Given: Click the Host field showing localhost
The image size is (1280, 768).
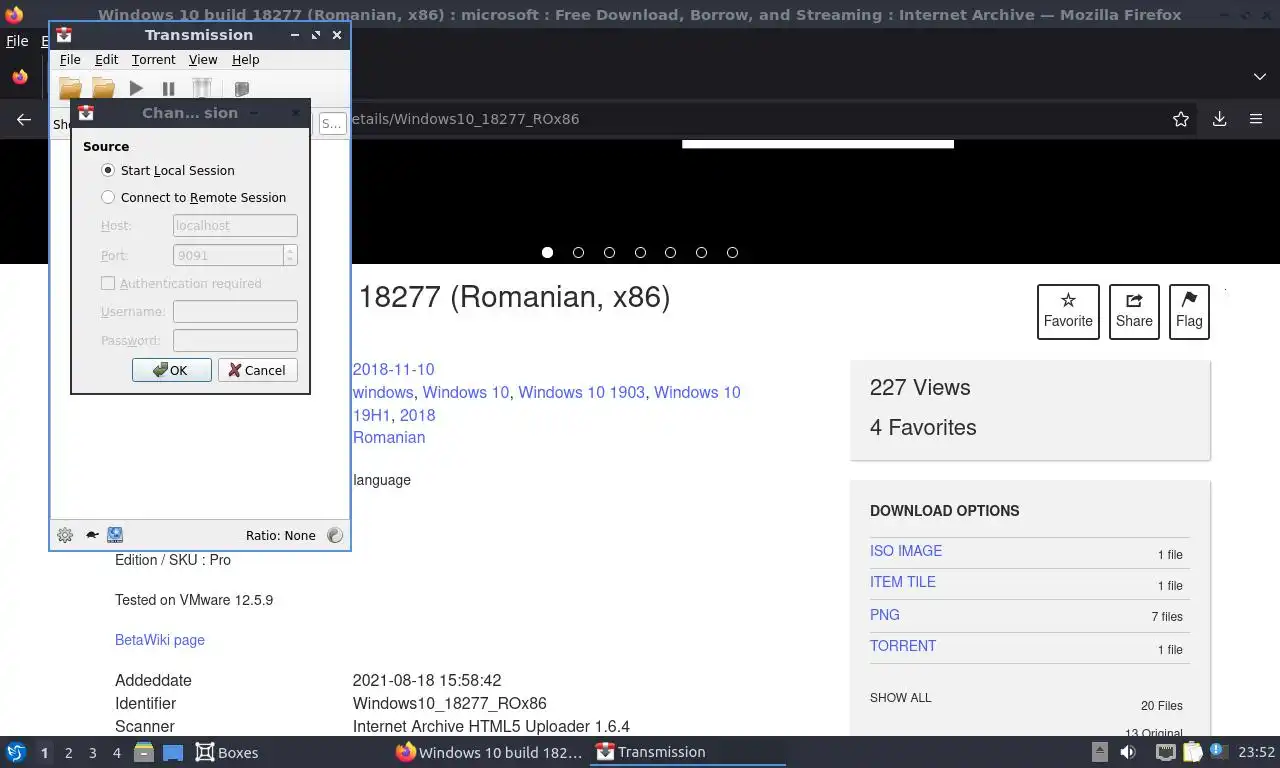Looking at the screenshot, I should point(235,226).
